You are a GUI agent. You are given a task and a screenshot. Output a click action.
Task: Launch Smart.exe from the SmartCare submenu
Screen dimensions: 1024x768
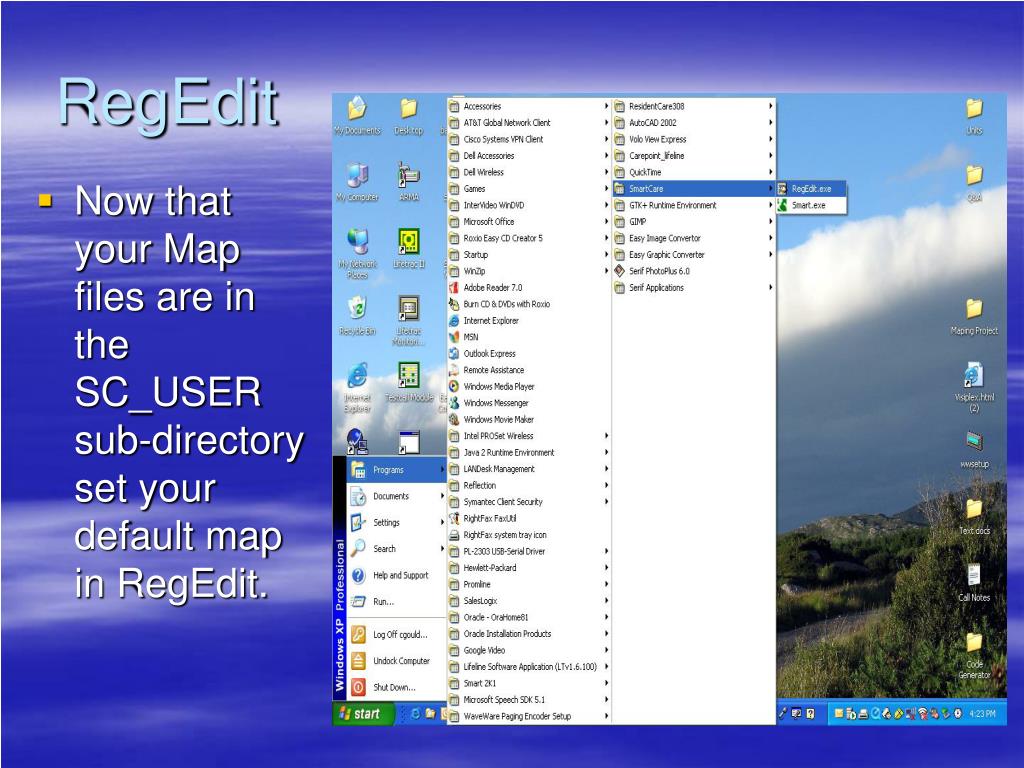click(x=811, y=205)
